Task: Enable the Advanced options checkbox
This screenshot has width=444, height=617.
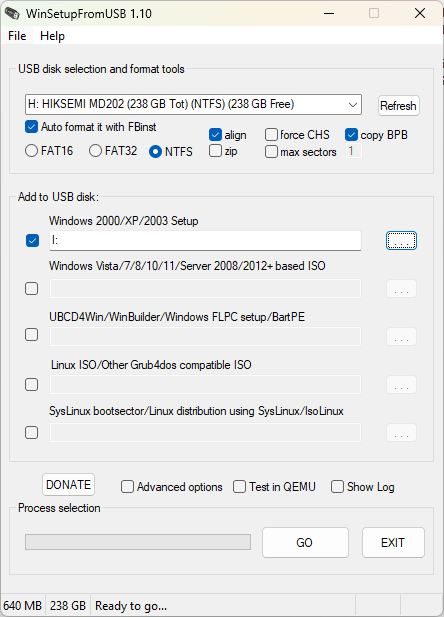Action: point(127,486)
